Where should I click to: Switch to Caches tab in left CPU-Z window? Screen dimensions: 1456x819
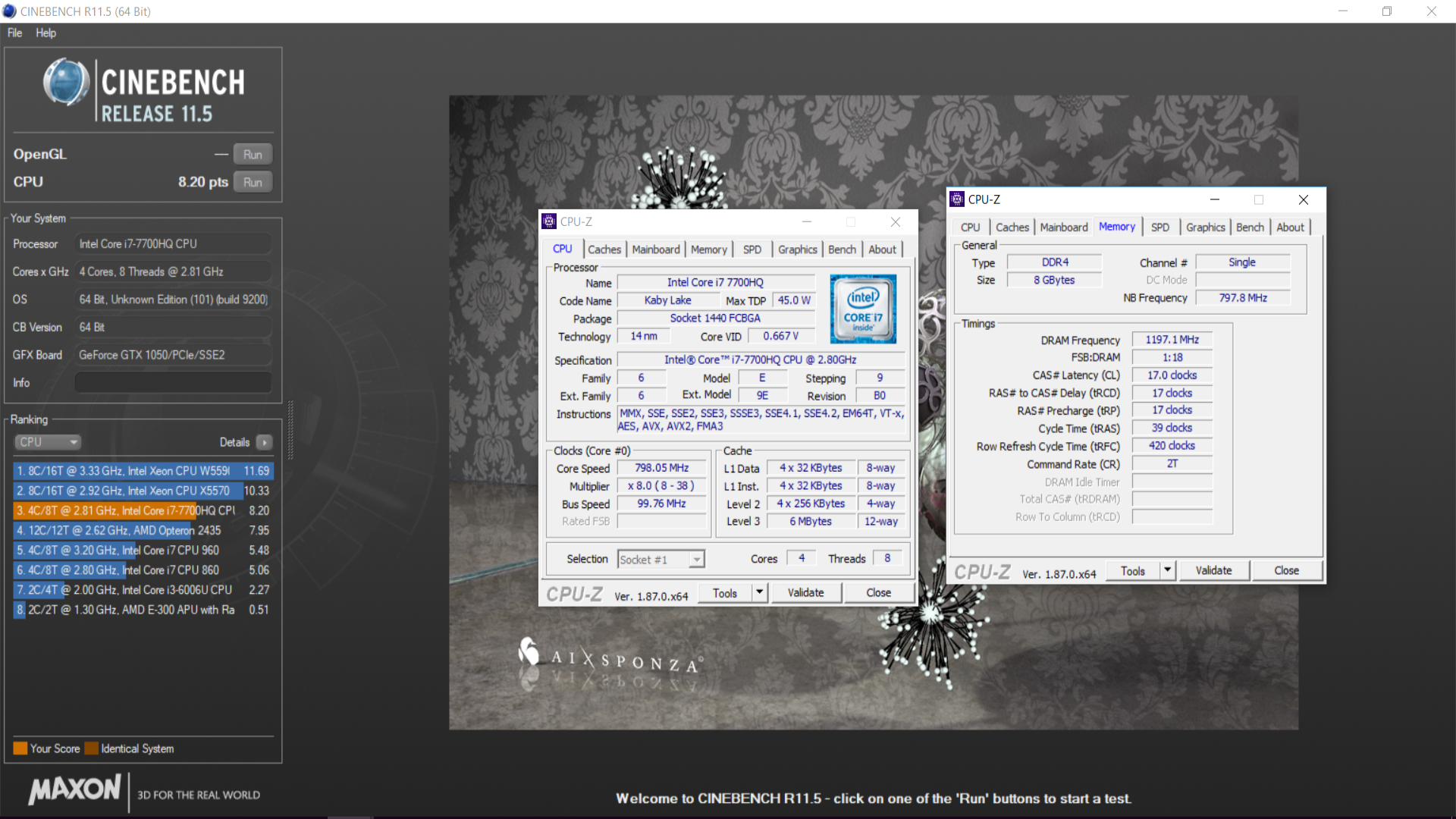click(x=604, y=249)
